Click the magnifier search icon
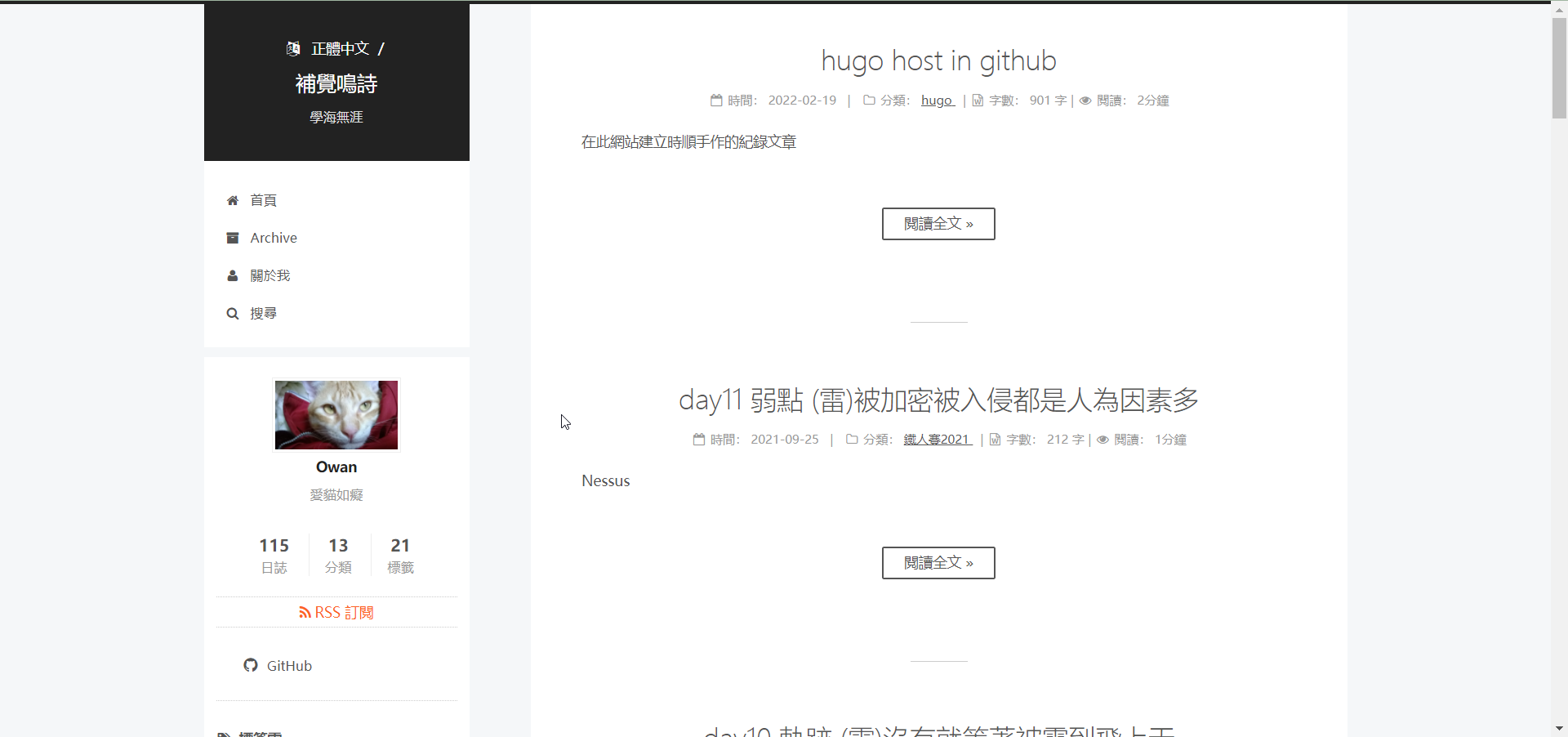Image resolution: width=1568 pixels, height=737 pixels. pyautogui.click(x=233, y=314)
